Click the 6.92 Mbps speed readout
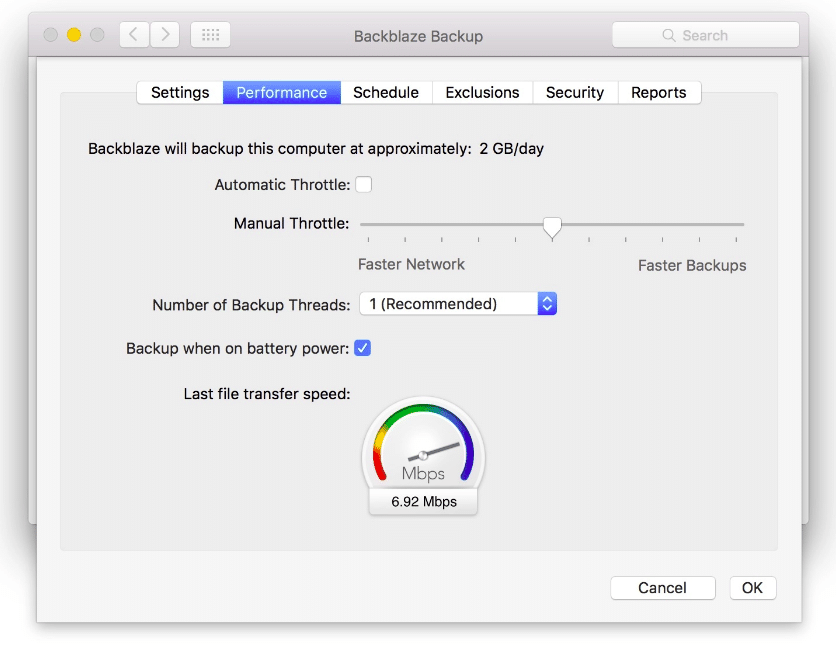Viewport: 836px width, 645px height. [x=424, y=502]
